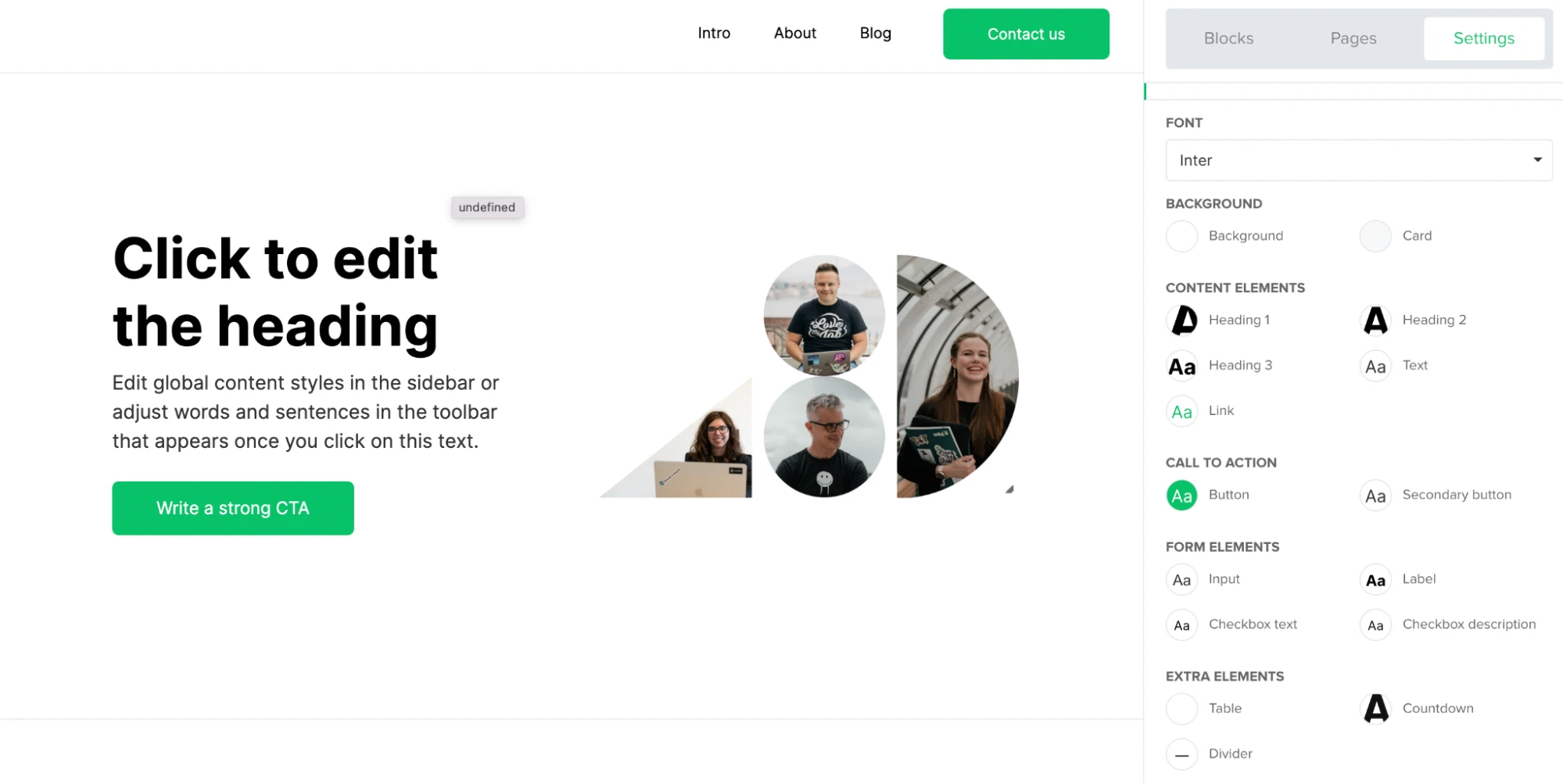Edit the Checkbox text style icon
The width and height of the screenshot is (1563, 784).
coord(1181,625)
